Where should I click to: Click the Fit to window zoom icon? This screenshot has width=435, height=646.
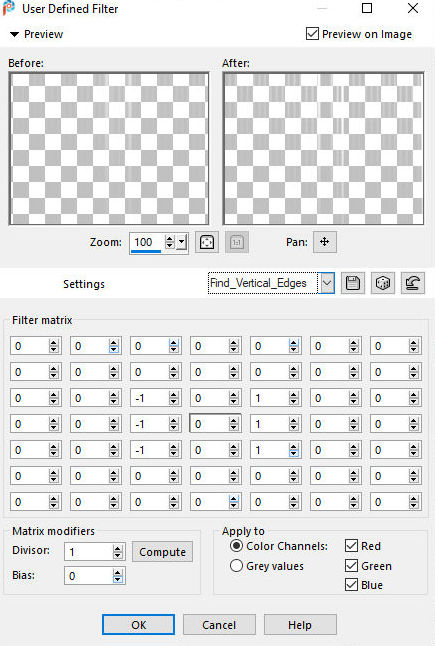tap(207, 242)
